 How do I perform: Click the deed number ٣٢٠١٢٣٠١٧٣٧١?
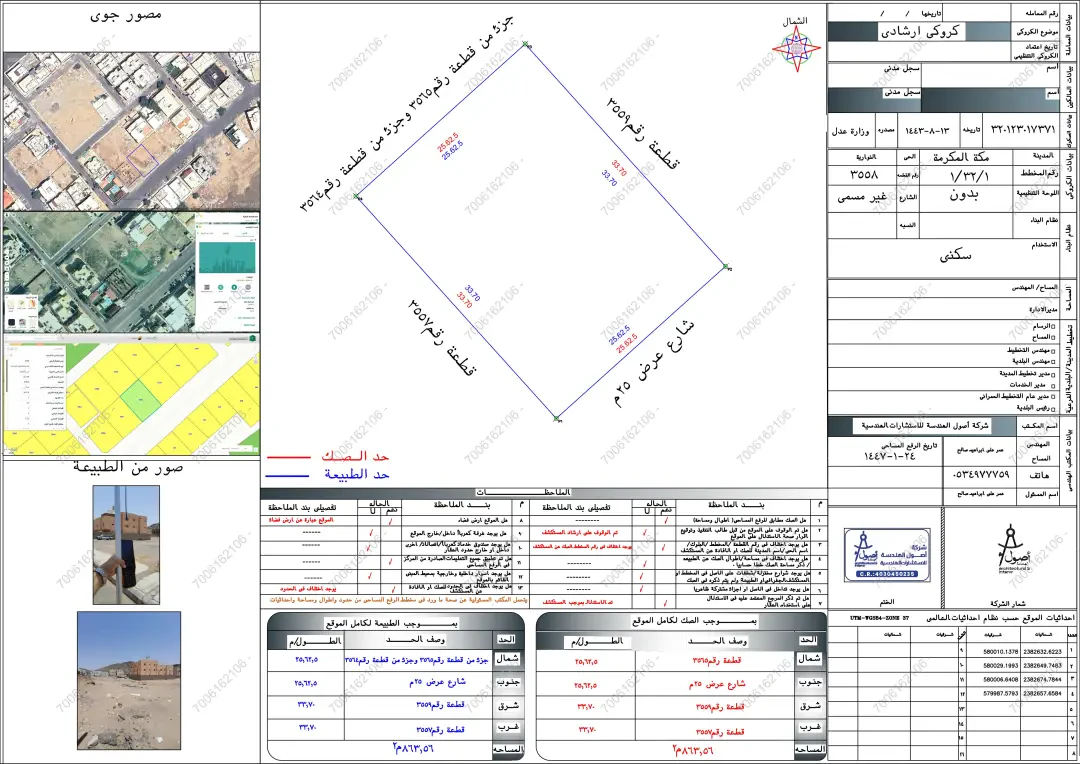[x=1023, y=129]
